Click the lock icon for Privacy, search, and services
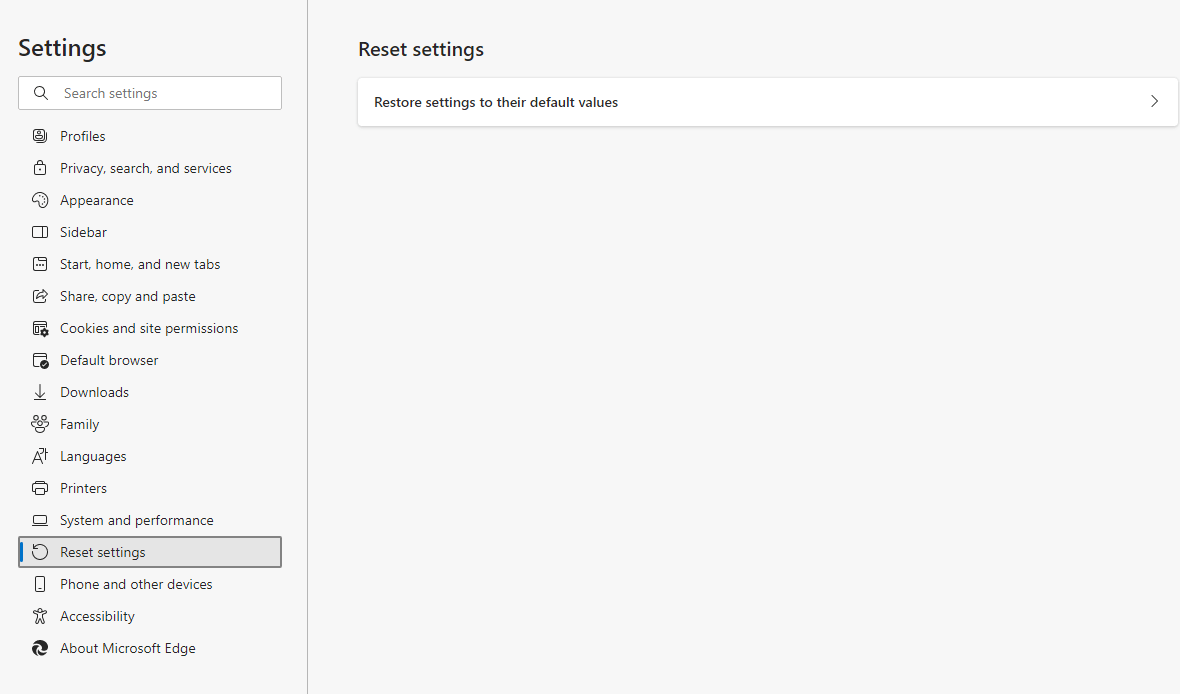Viewport: 1180px width, 694px height. click(40, 168)
